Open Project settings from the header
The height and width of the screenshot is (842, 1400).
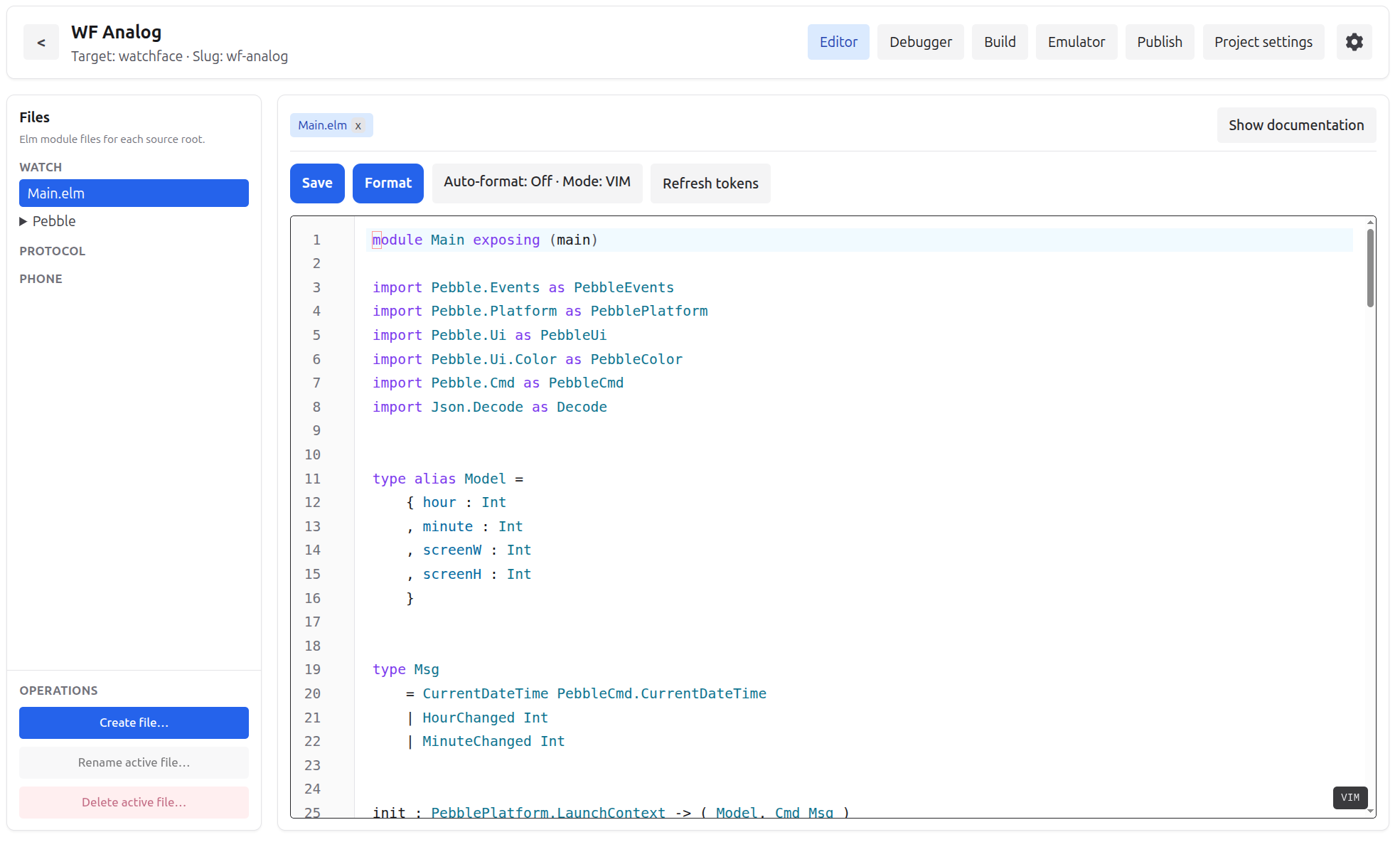pyautogui.click(x=1263, y=42)
